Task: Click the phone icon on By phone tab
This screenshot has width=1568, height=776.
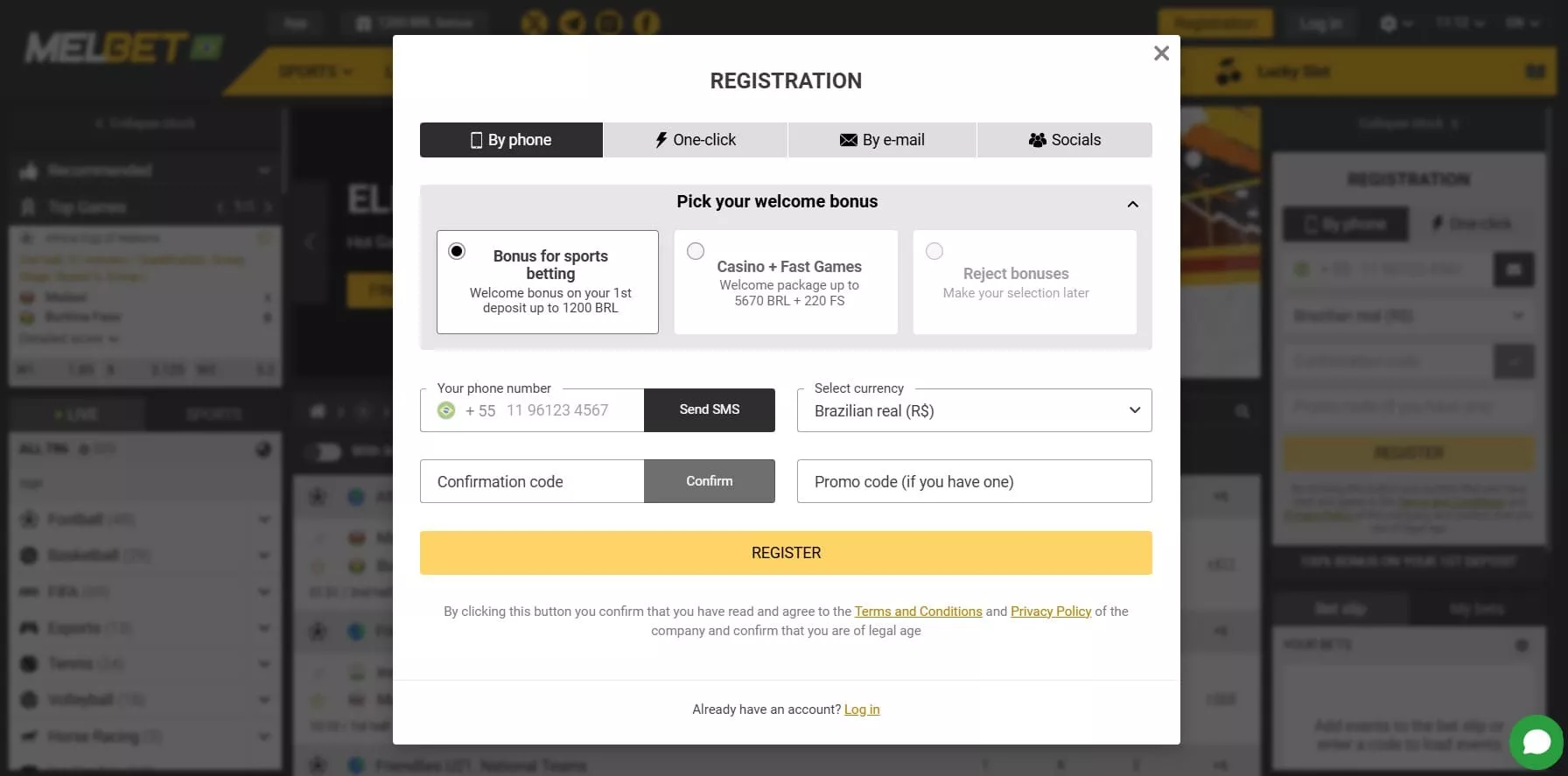Action: [477, 140]
